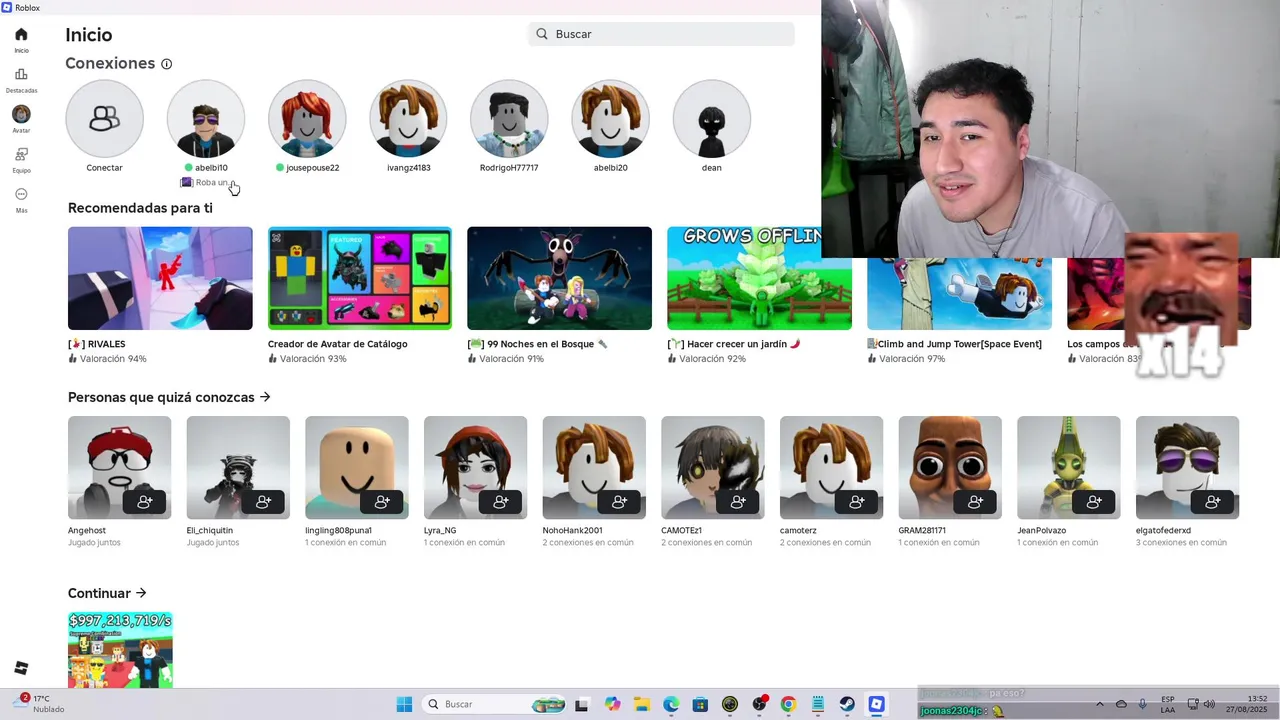Click the Conexiones info icon
Image resolution: width=1280 pixels, height=720 pixels.
pos(166,64)
